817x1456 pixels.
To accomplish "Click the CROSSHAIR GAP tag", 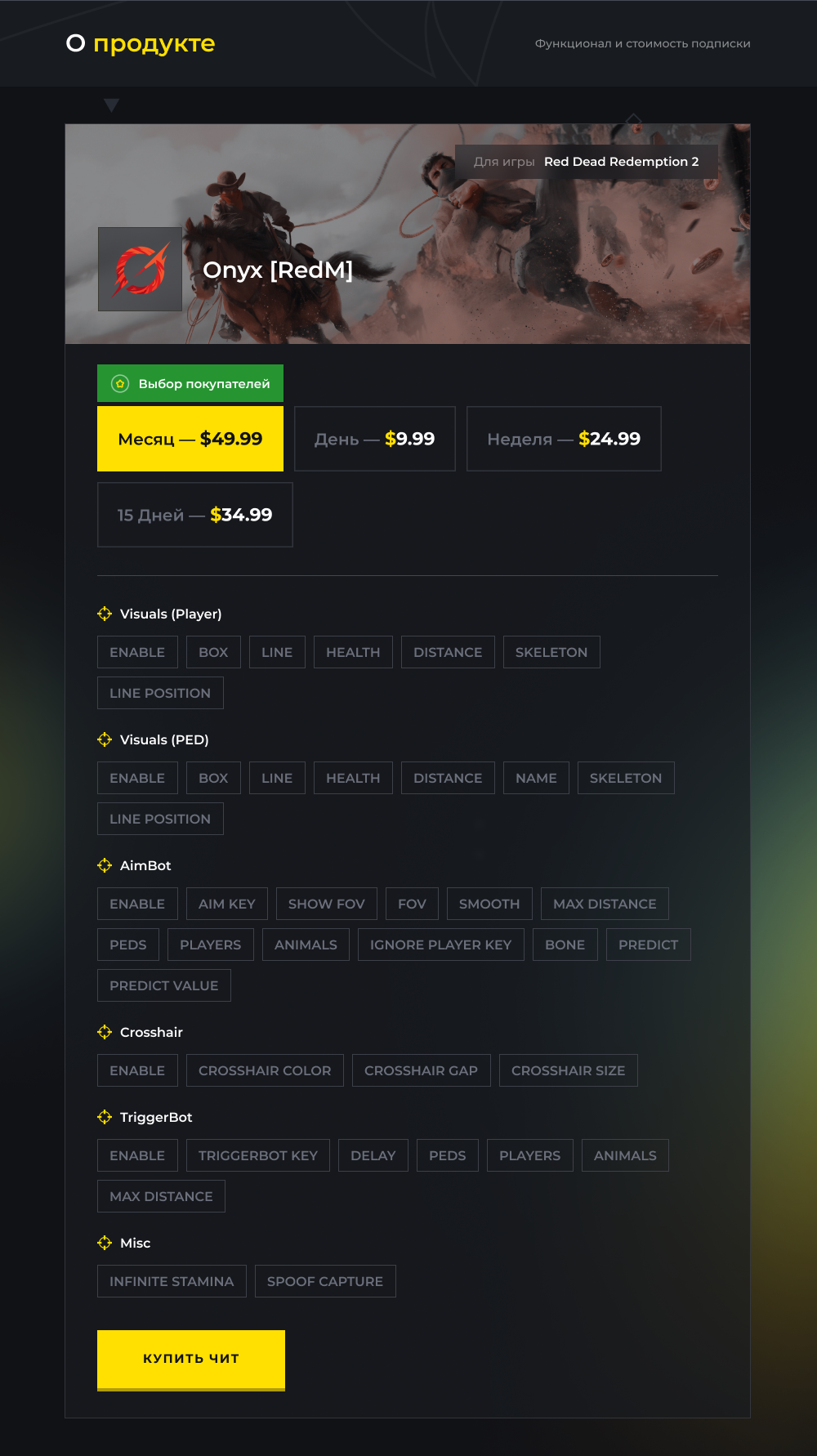I will (422, 1070).
